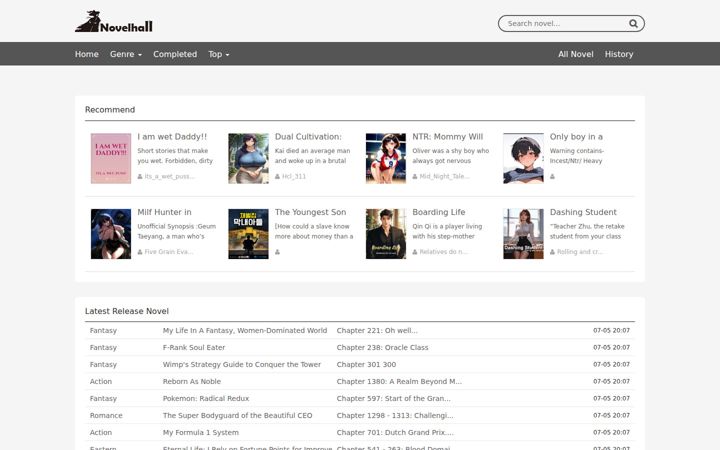The image size is (720, 450).
Task: Open reading History page
Action: tap(619, 54)
